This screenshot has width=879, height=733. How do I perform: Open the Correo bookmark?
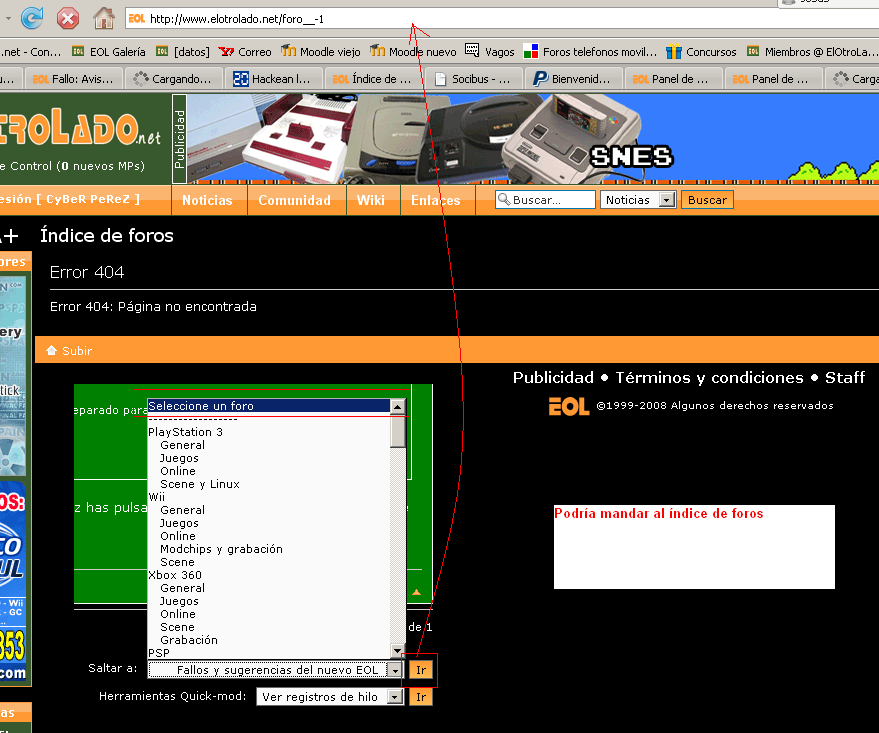(x=245, y=52)
